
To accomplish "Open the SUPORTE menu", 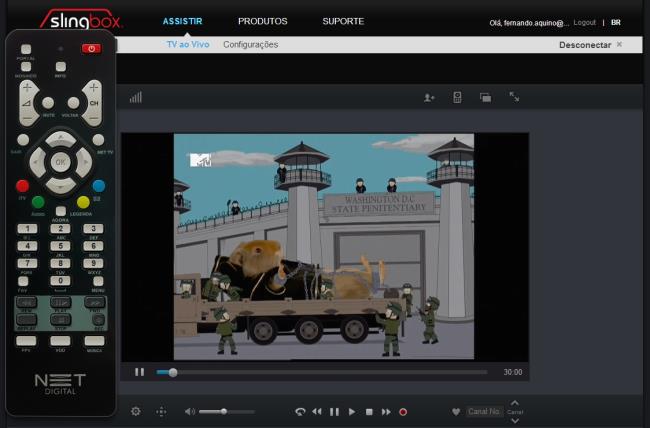I will [x=343, y=21].
